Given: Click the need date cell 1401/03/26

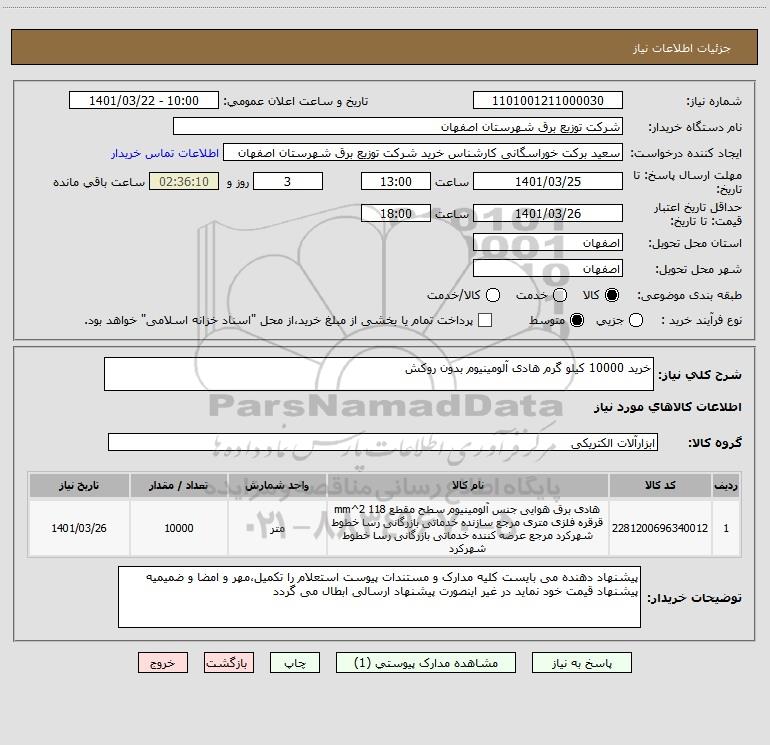Looking at the screenshot, I should click(79, 528).
